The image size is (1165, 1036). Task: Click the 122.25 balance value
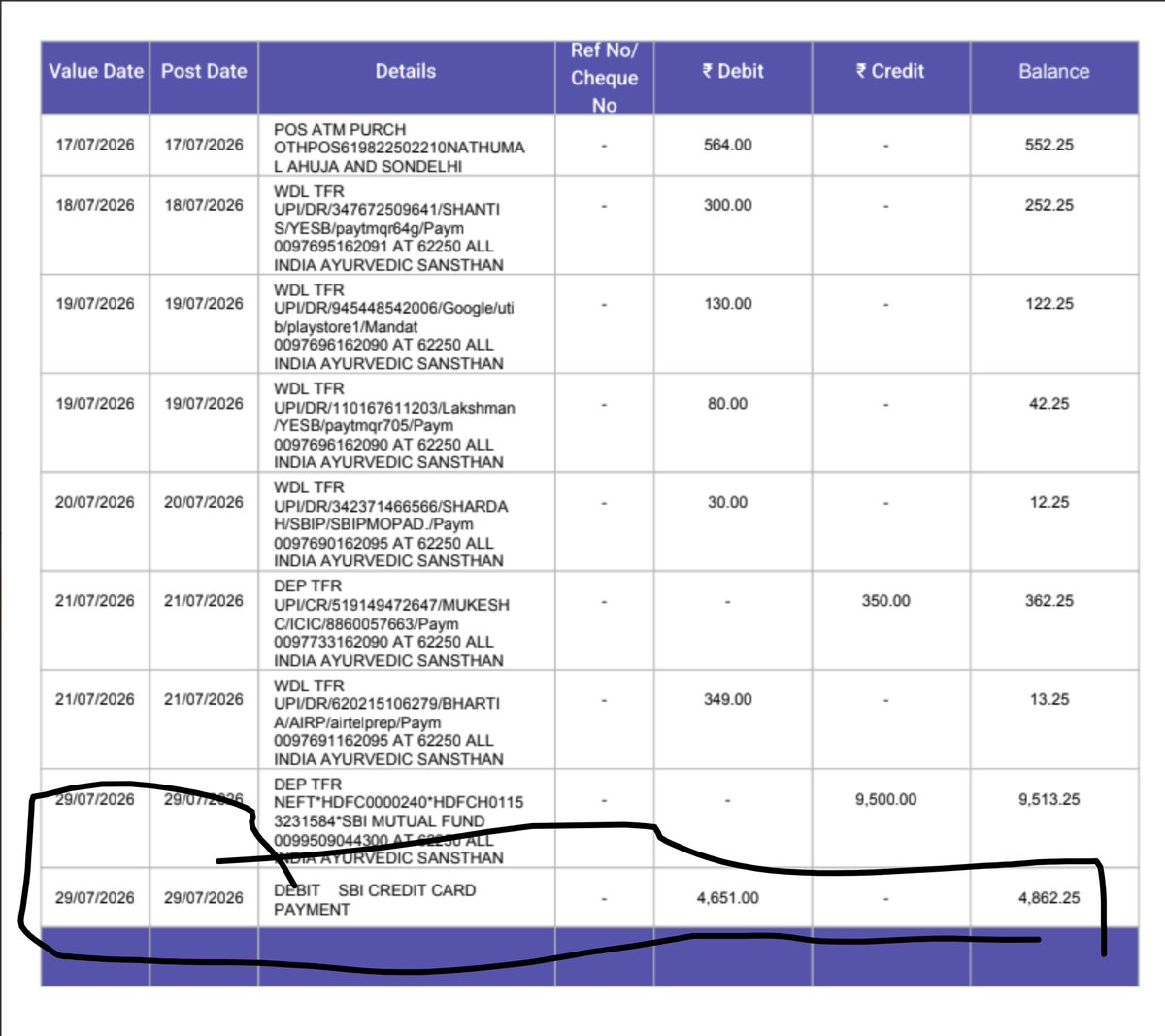[1049, 304]
